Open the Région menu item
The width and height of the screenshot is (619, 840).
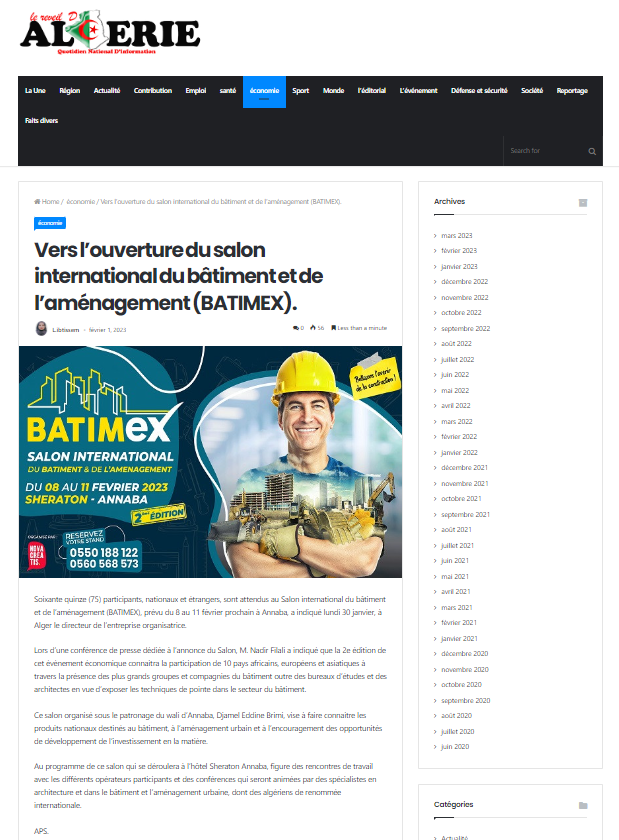(70, 91)
